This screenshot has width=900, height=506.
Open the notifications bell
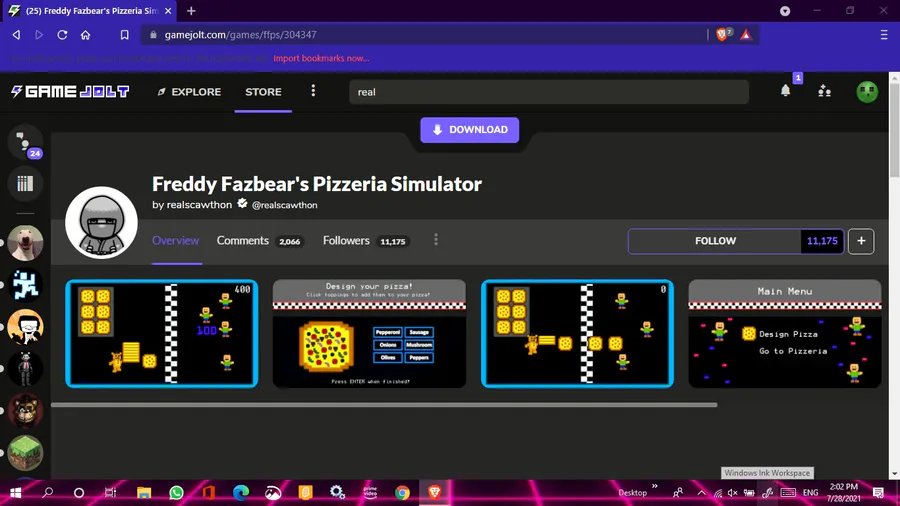click(785, 91)
